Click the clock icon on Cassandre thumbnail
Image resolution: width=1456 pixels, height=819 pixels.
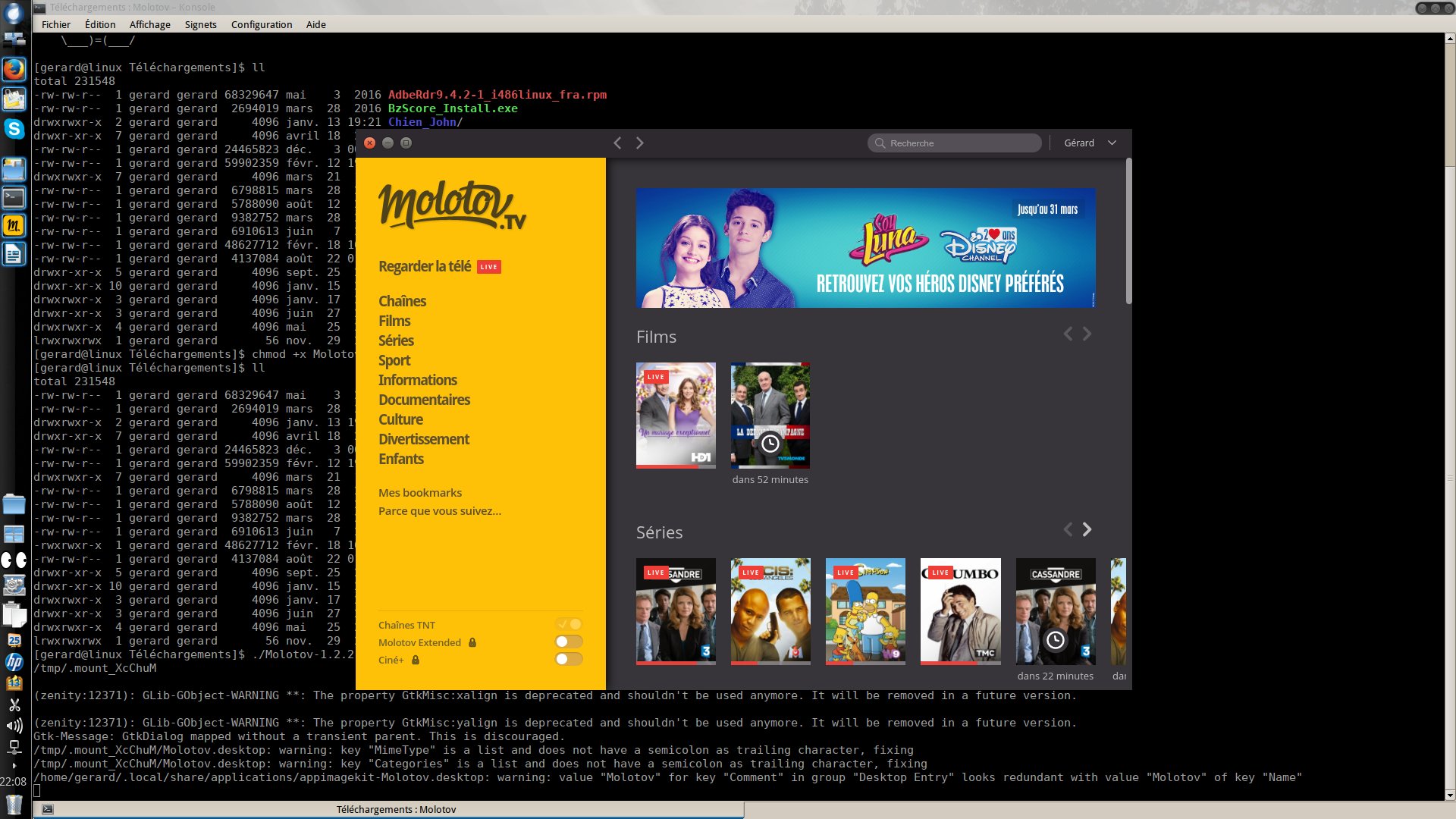point(1055,641)
